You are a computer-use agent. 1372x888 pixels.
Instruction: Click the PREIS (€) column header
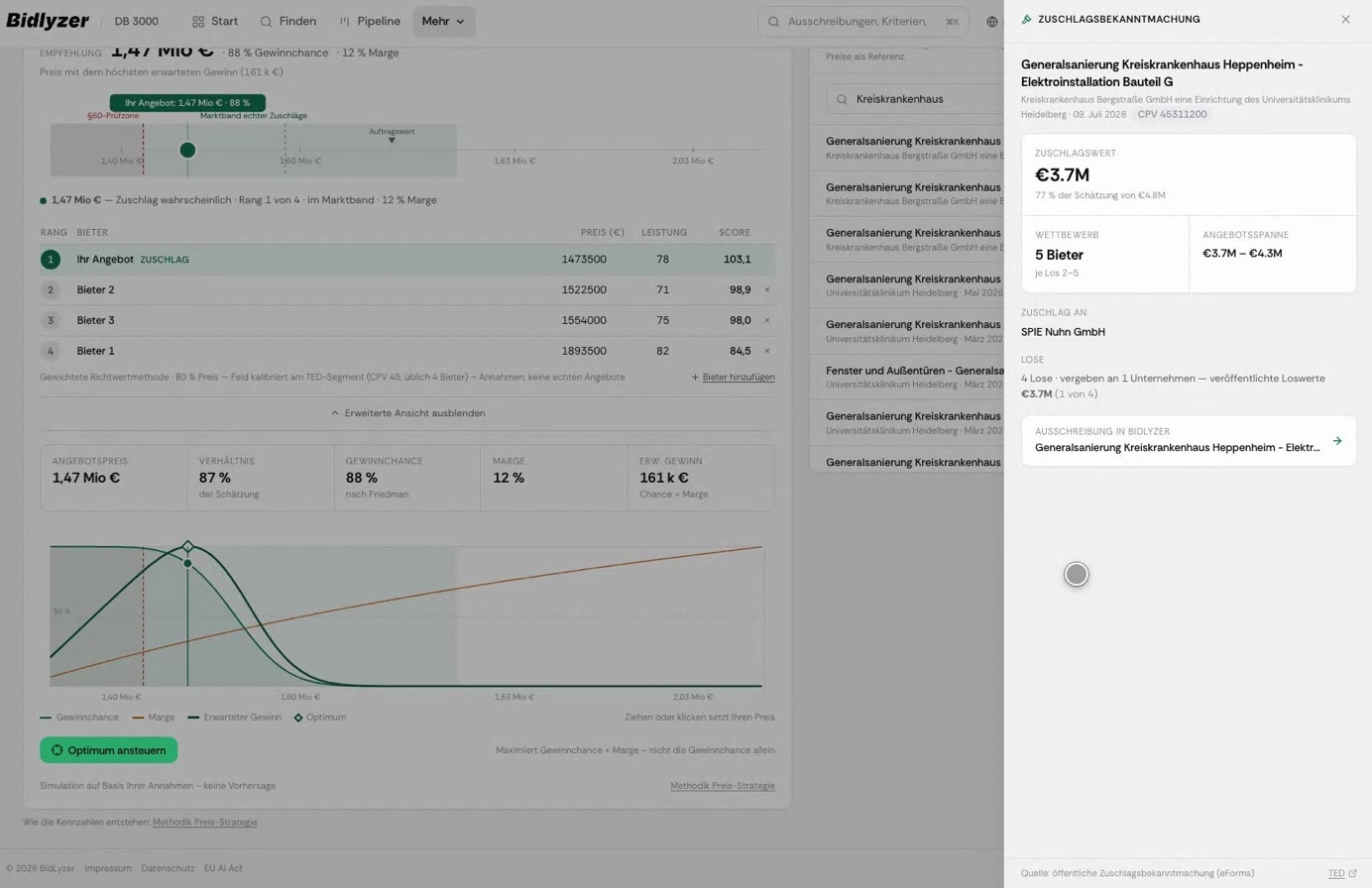(x=603, y=233)
